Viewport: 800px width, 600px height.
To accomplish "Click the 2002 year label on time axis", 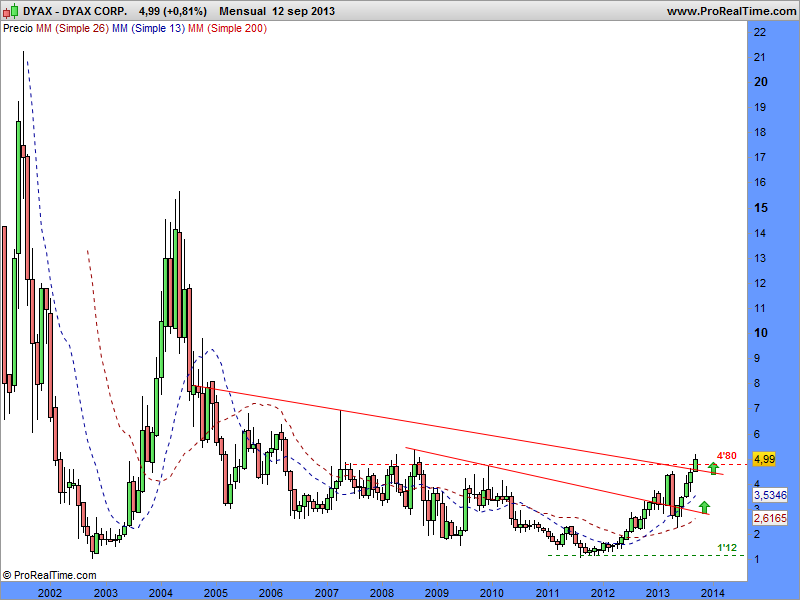I will (x=50, y=593).
